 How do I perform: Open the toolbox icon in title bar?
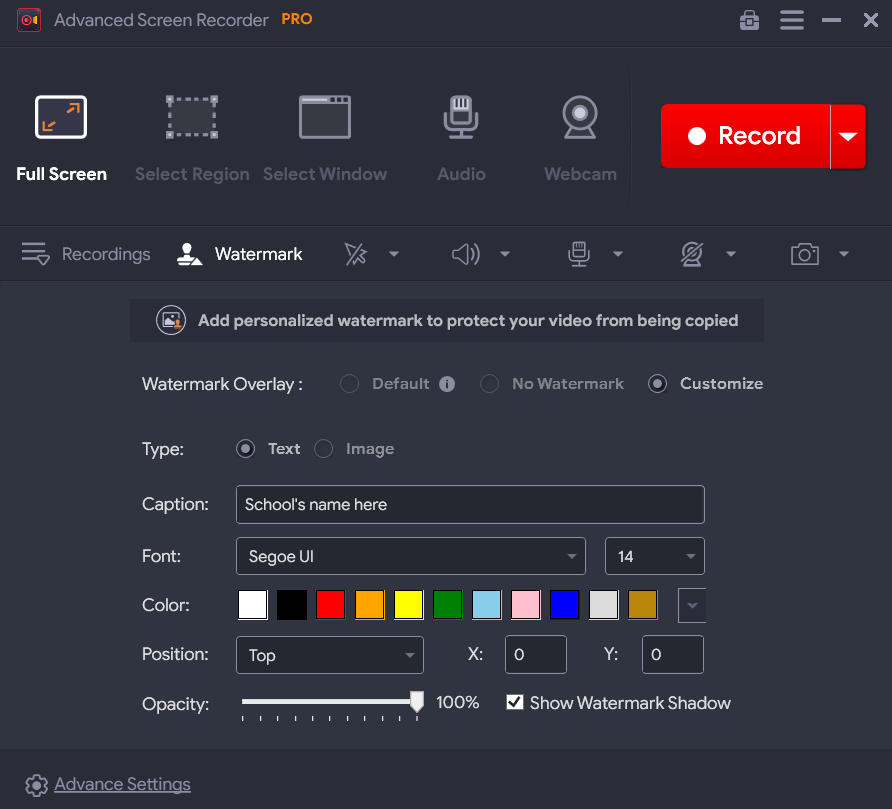pyautogui.click(x=749, y=20)
